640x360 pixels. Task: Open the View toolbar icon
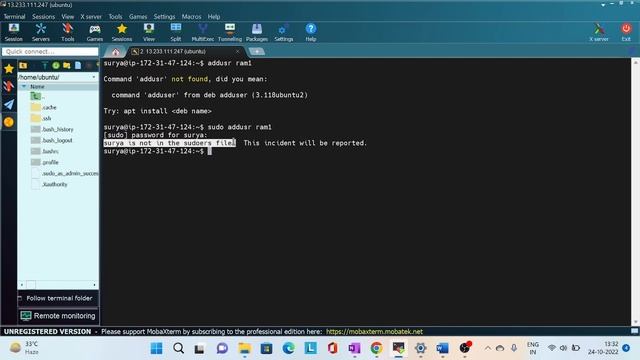[149, 32]
